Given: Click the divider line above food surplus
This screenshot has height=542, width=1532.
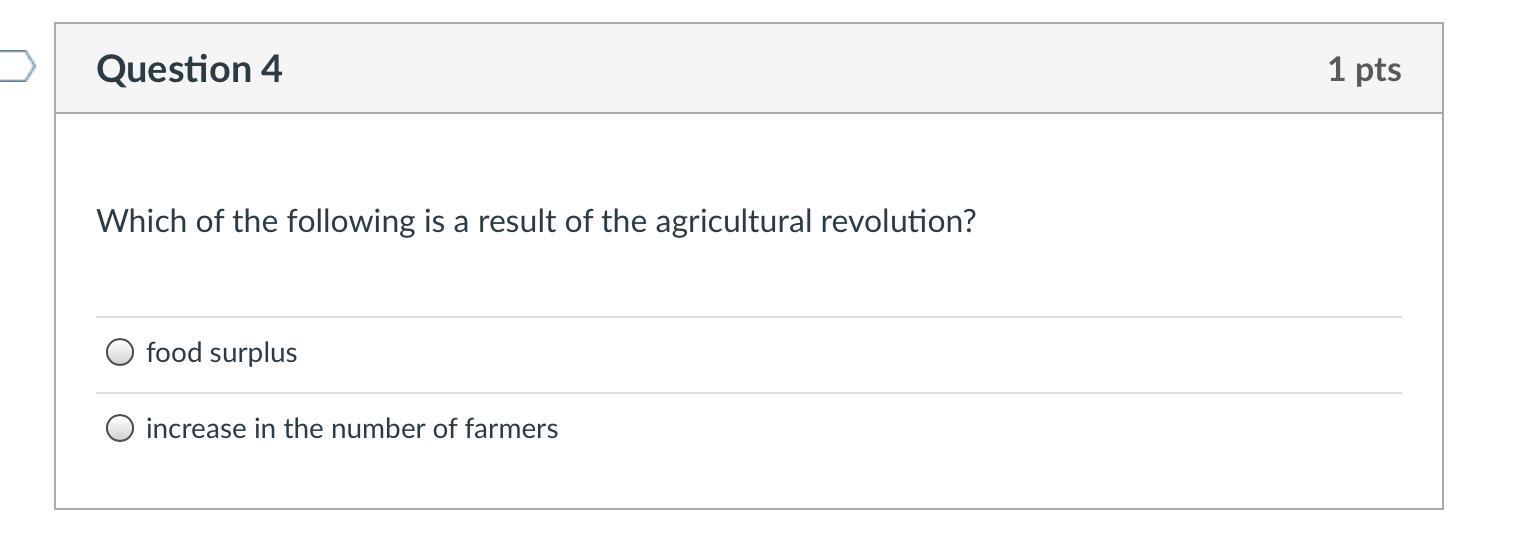Looking at the screenshot, I should [x=748, y=317].
